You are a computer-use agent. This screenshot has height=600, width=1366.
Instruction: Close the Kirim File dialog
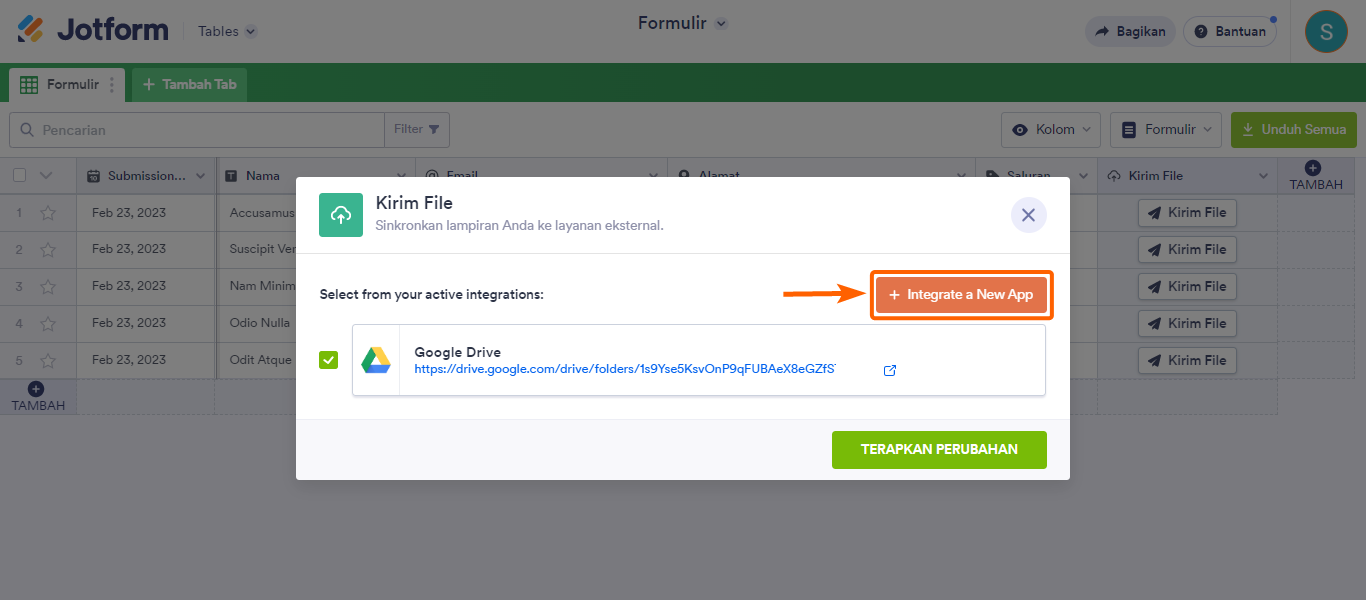tap(1028, 215)
